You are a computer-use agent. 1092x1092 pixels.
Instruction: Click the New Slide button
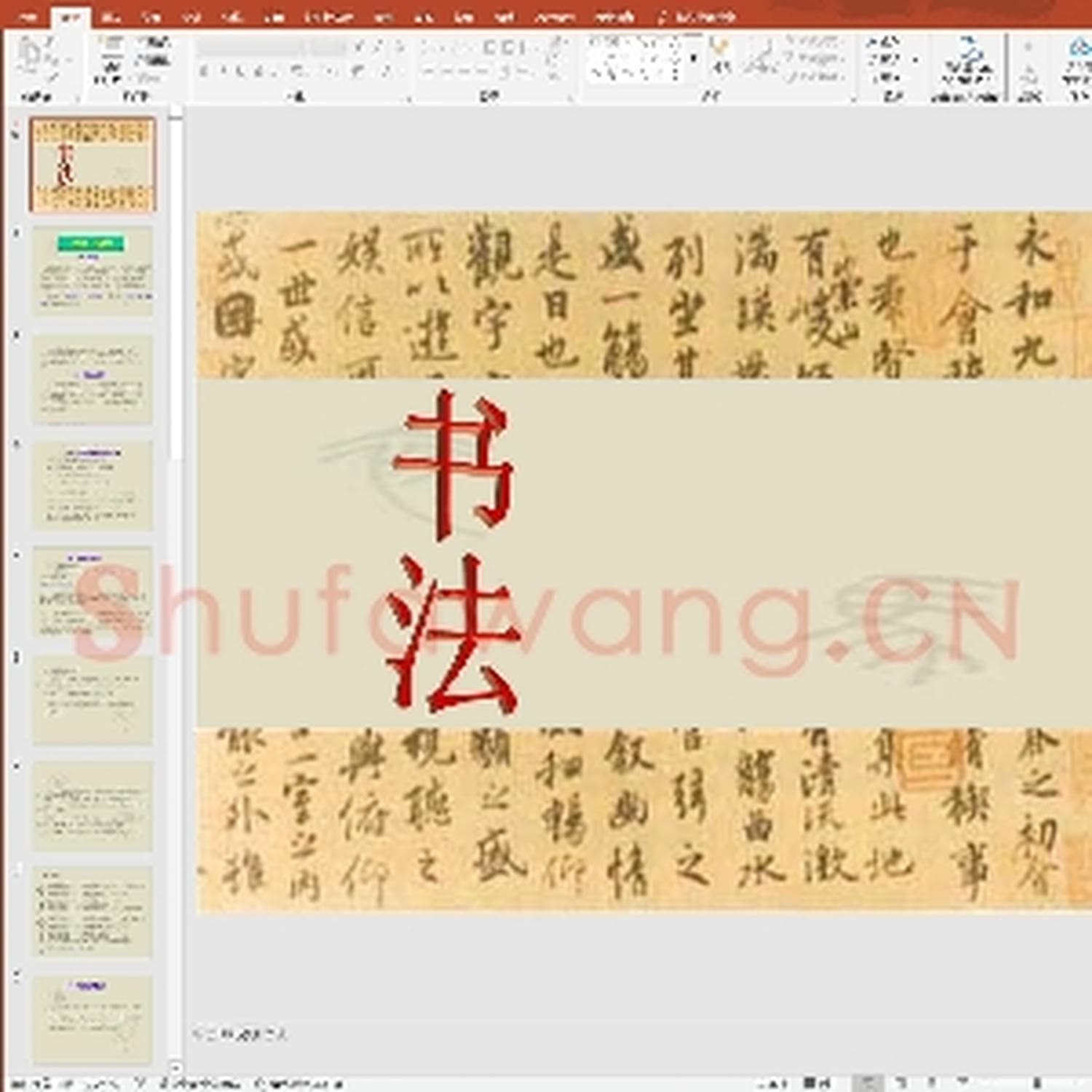pos(110,60)
